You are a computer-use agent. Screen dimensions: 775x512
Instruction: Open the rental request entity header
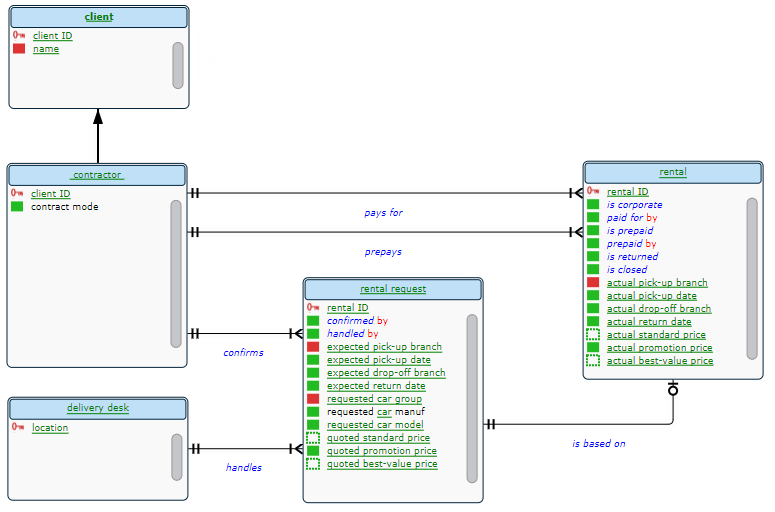(393, 289)
